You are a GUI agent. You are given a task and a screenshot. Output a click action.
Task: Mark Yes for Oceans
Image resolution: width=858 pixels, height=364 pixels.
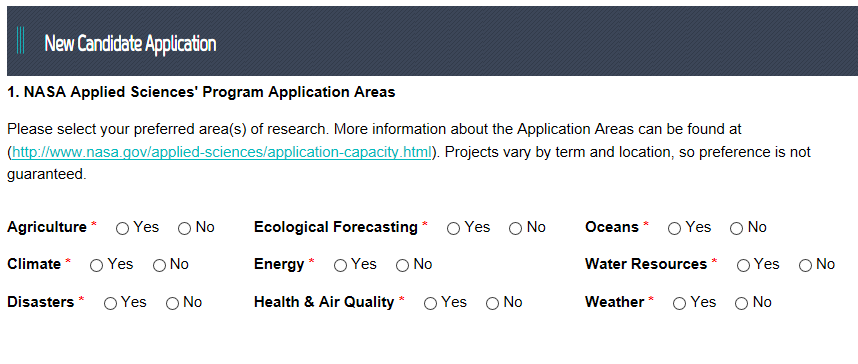pos(674,229)
